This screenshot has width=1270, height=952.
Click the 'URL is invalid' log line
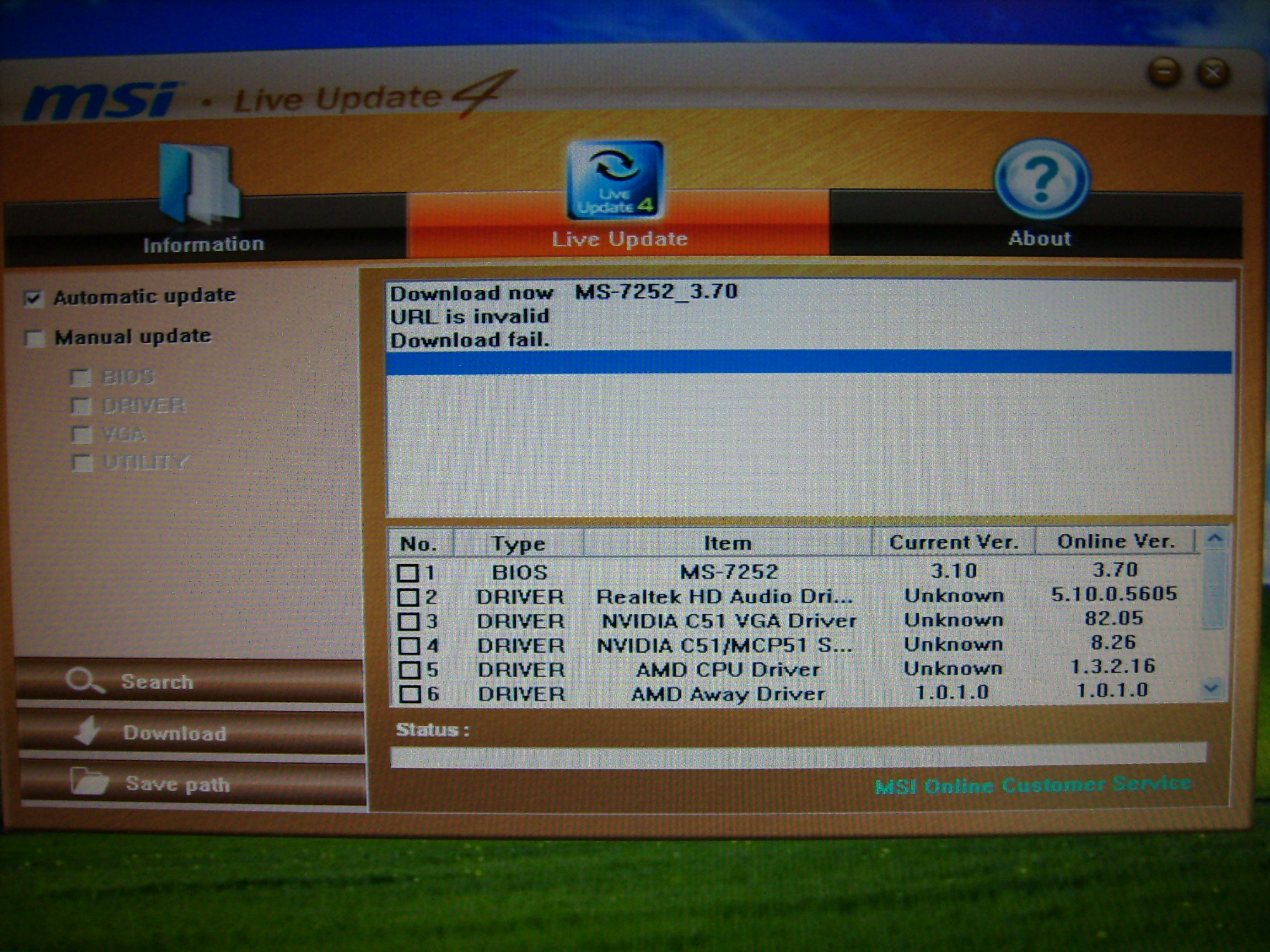pyautogui.click(x=470, y=316)
